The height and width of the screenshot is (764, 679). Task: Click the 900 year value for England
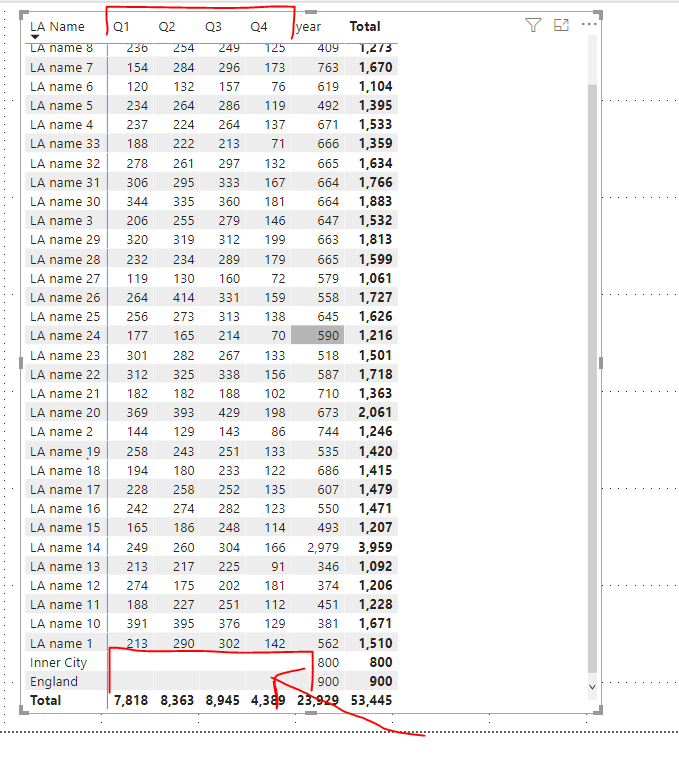pos(328,681)
